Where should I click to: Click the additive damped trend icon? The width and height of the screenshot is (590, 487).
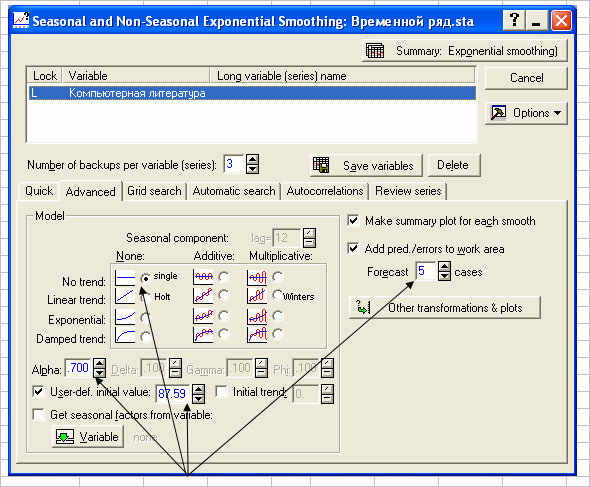[x=203, y=334]
